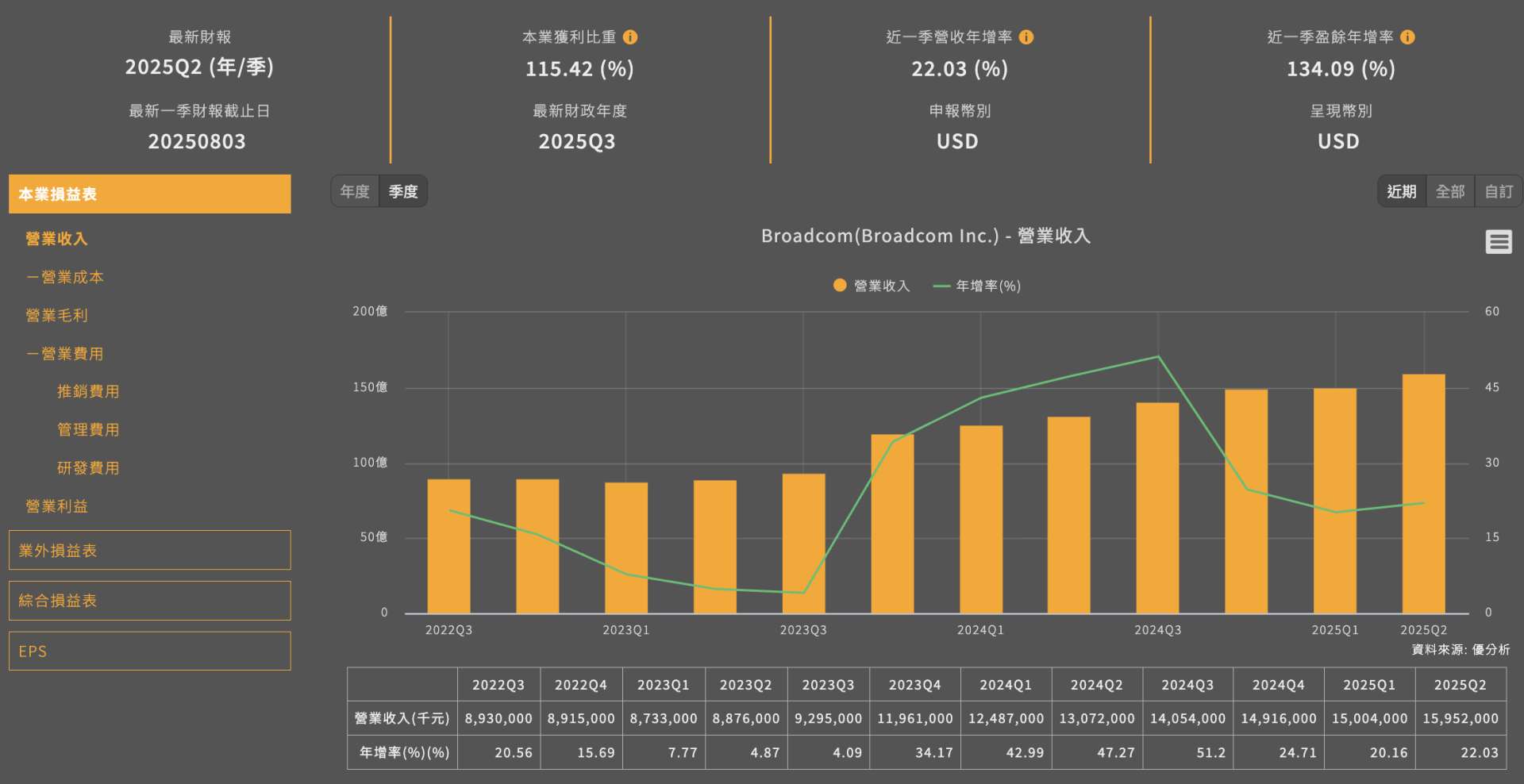Select 營業利益 sidebar item
The width and height of the screenshot is (1524, 784).
(x=57, y=506)
